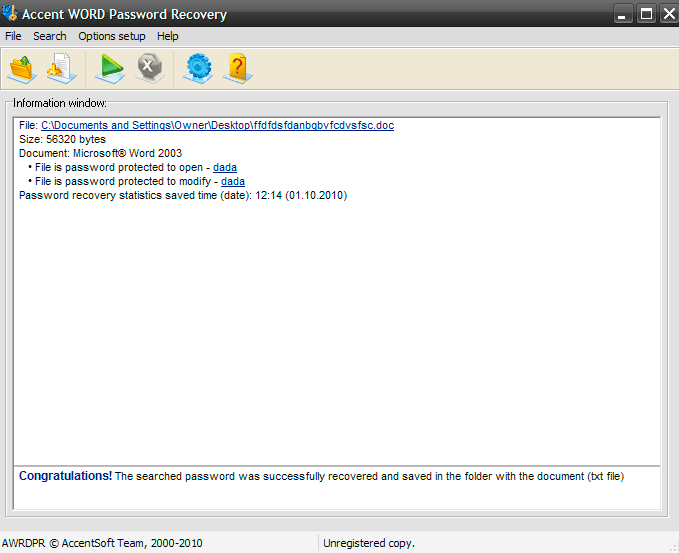Click the yellow help question mark icon
Image resolution: width=679 pixels, height=553 pixels.
tap(238, 68)
